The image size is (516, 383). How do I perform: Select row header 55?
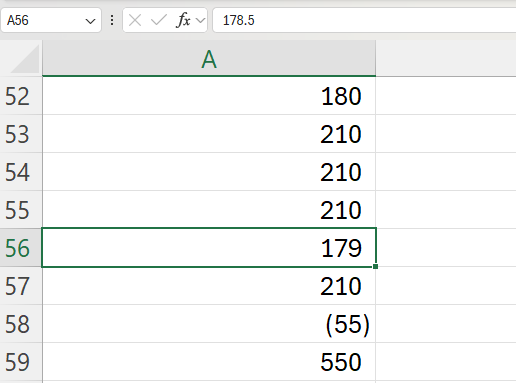(x=21, y=210)
